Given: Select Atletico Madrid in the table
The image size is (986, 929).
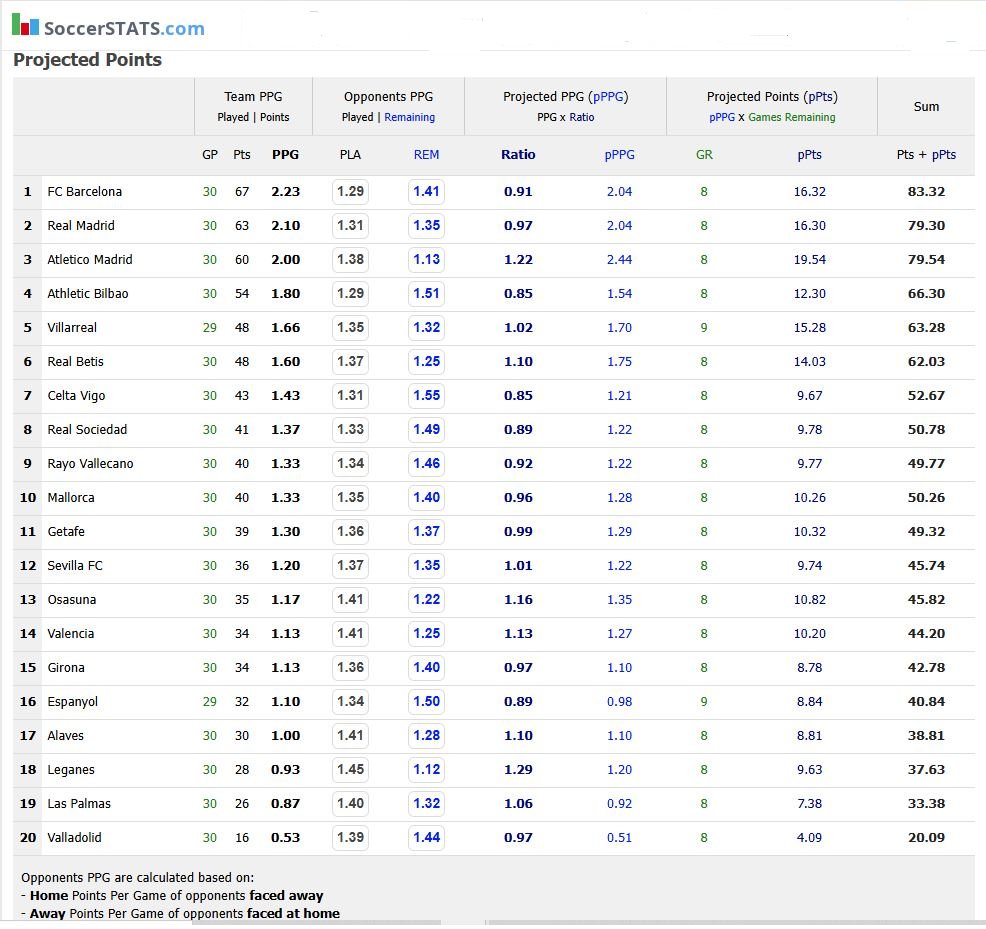Looking at the screenshot, I should (89, 260).
